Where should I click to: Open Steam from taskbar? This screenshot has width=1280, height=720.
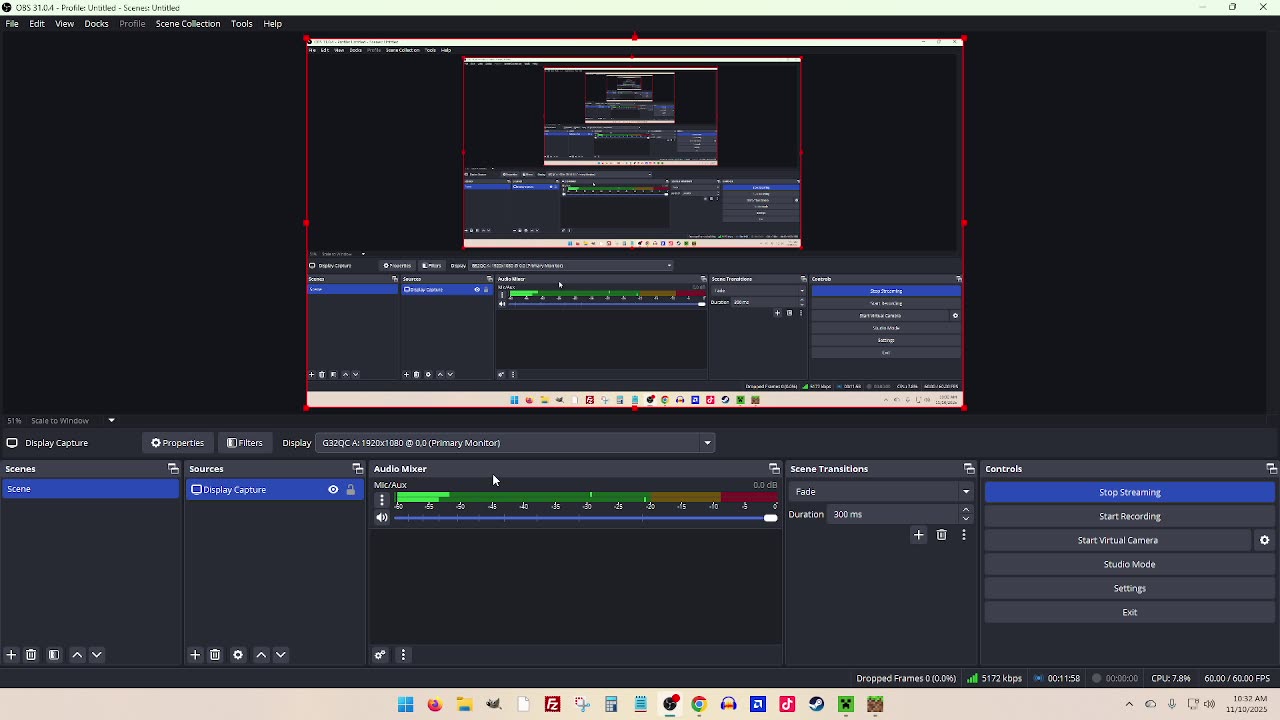816,705
